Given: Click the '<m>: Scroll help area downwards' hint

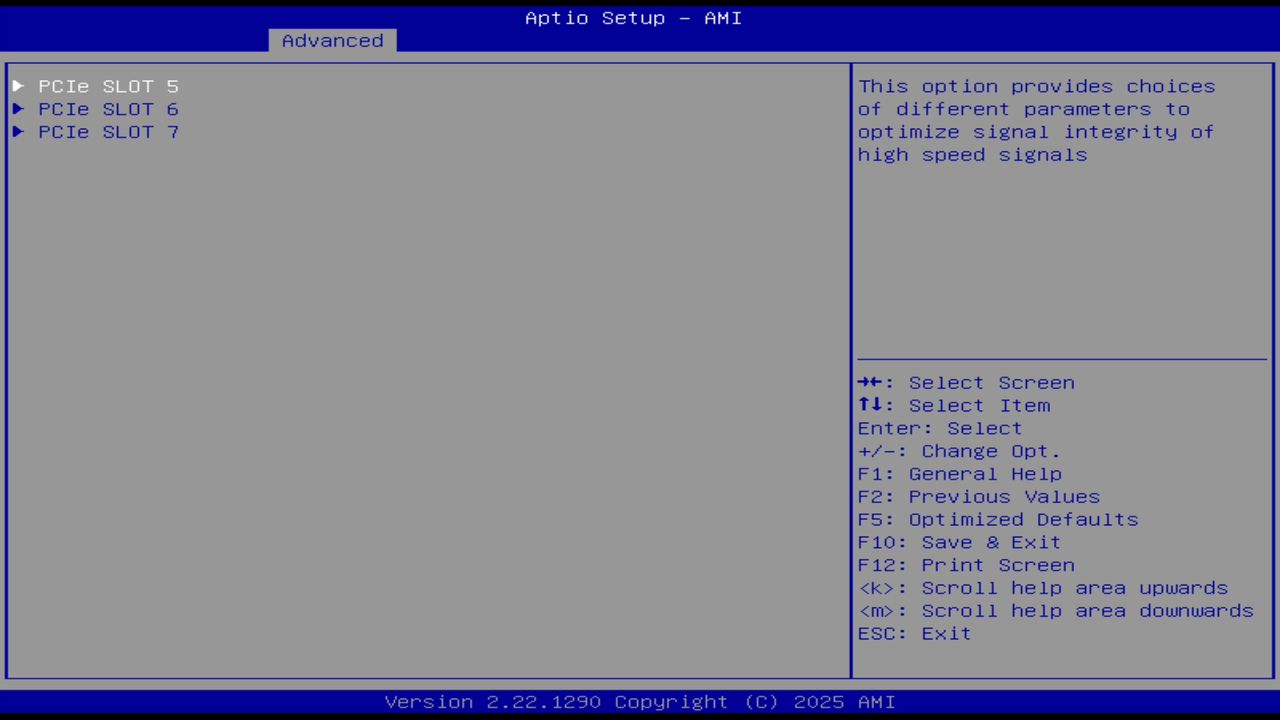Looking at the screenshot, I should 1056,611.
